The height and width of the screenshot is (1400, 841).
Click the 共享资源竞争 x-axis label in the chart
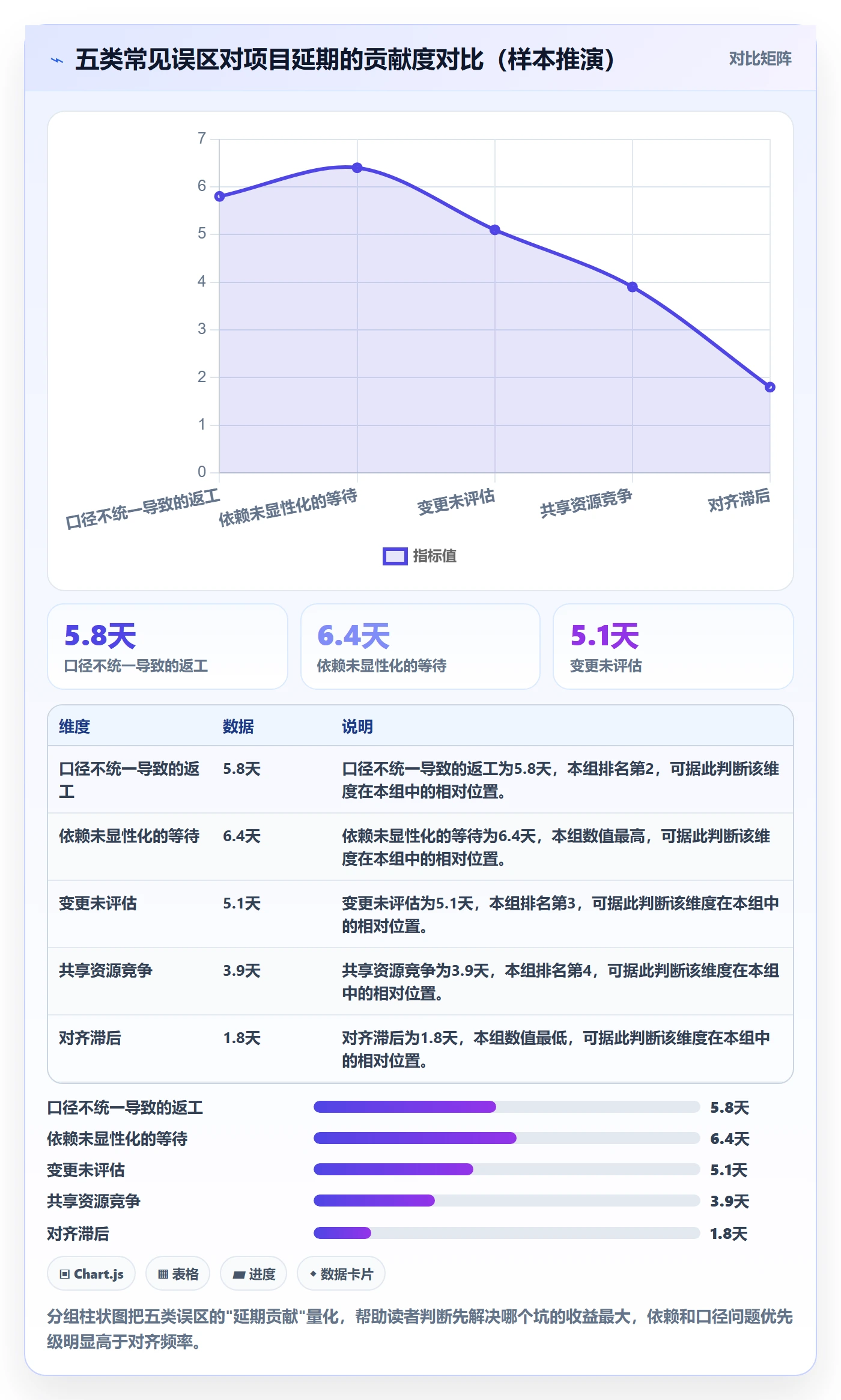(x=586, y=504)
